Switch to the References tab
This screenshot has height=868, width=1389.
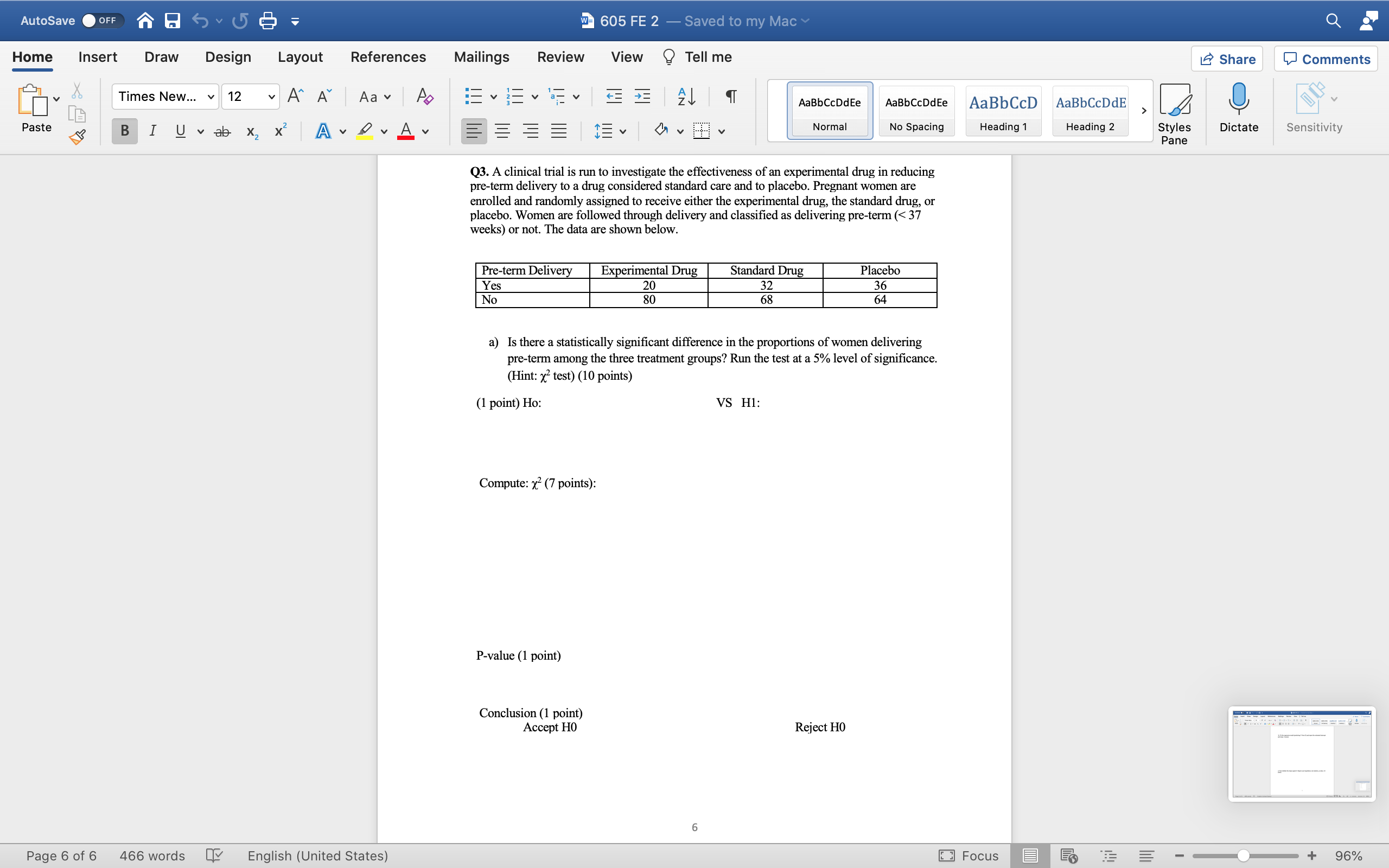point(388,57)
